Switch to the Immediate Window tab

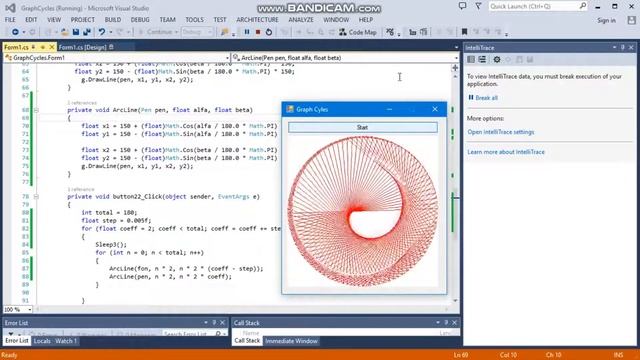(x=291, y=341)
